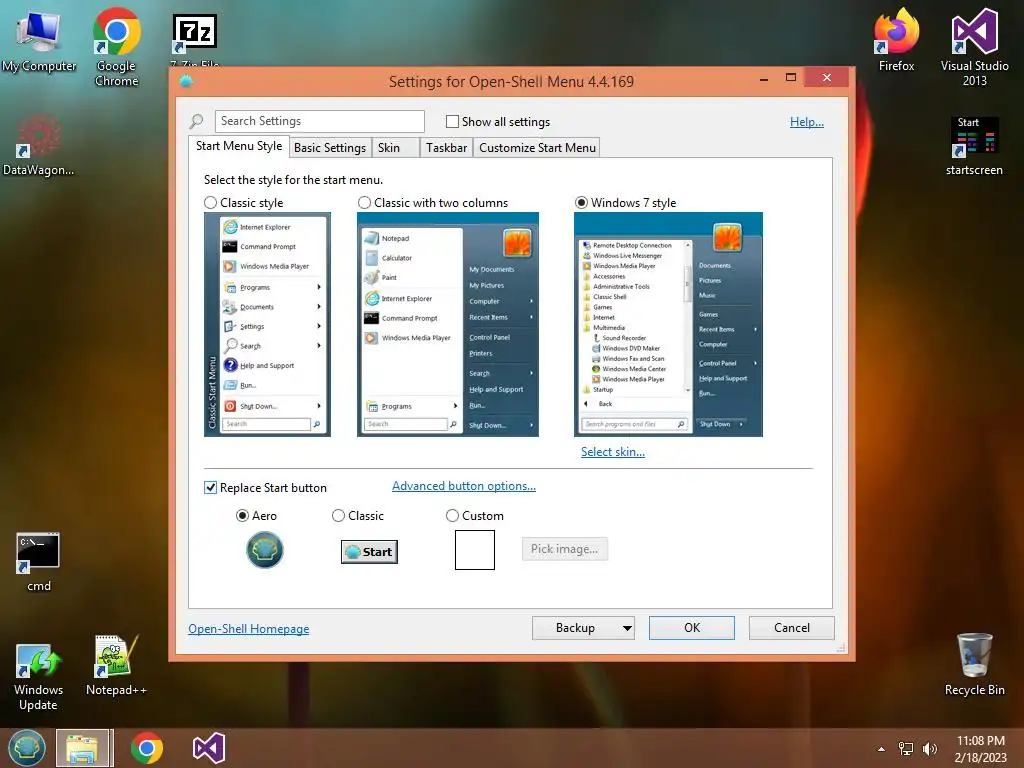This screenshot has height=768, width=1024.
Task: Choose the Classic start button option
Action: 338,516
